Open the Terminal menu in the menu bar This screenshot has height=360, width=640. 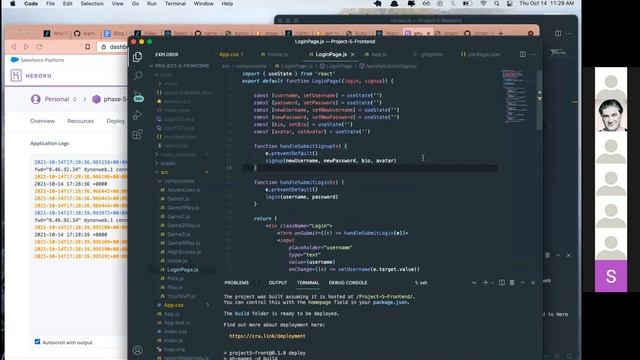175,4
